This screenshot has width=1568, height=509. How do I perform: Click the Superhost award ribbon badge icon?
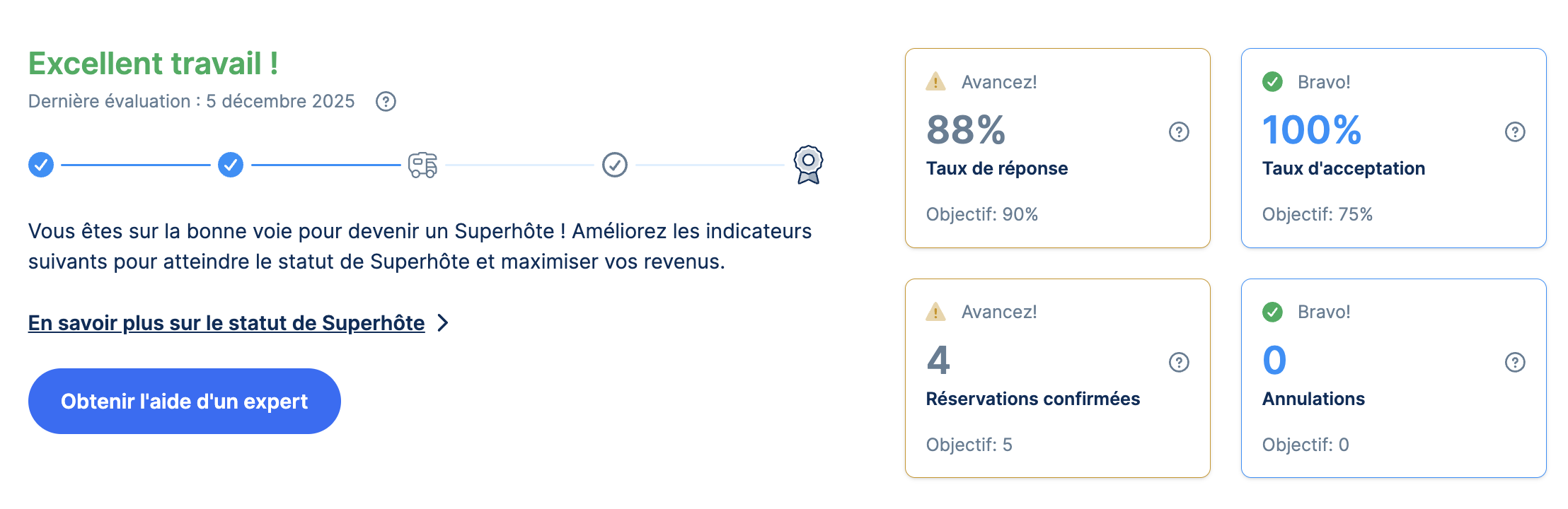click(x=808, y=165)
